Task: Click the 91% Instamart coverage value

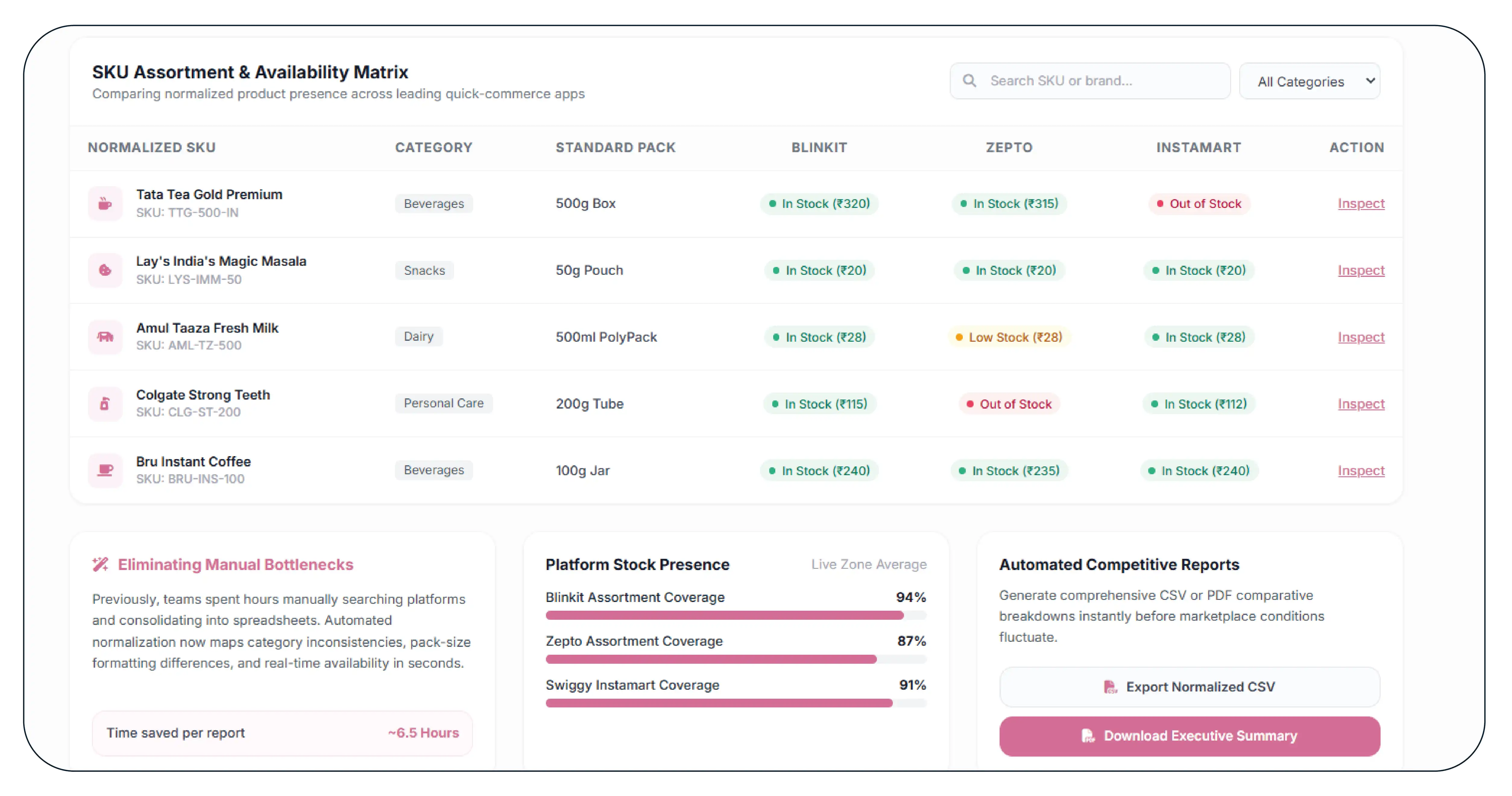Action: coord(913,685)
